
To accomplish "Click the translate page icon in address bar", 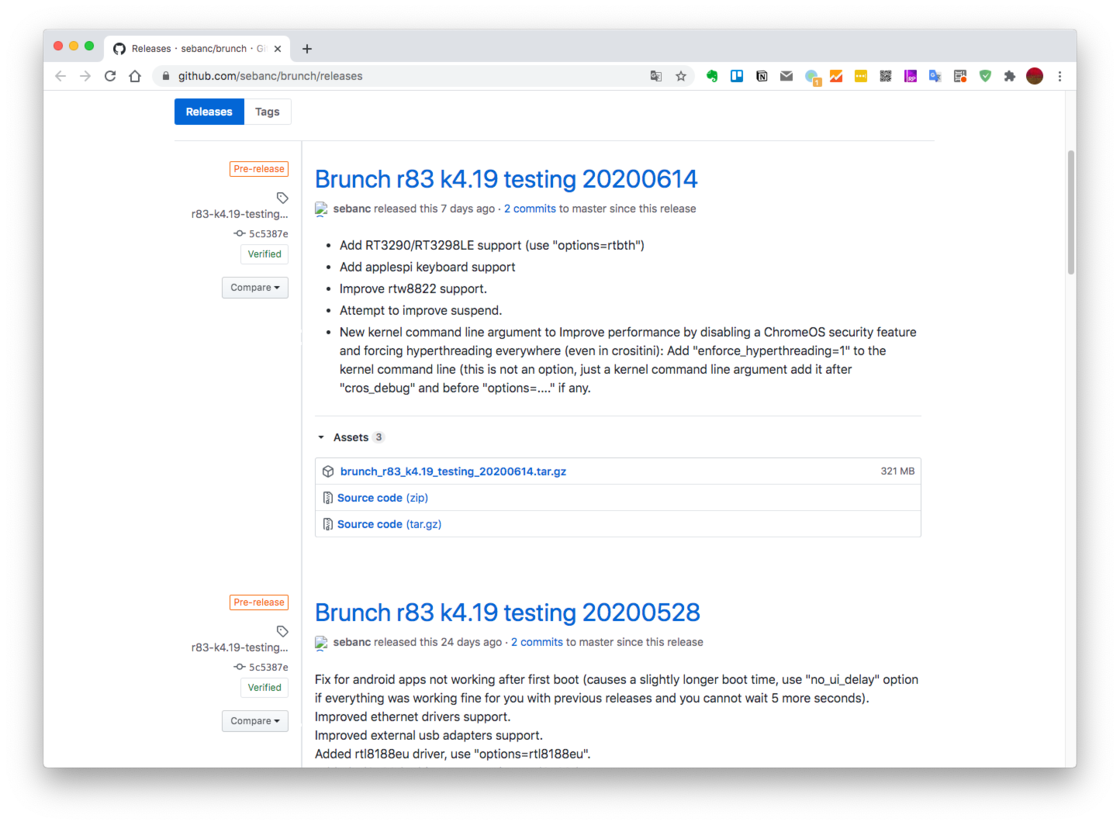I will 656,76.
